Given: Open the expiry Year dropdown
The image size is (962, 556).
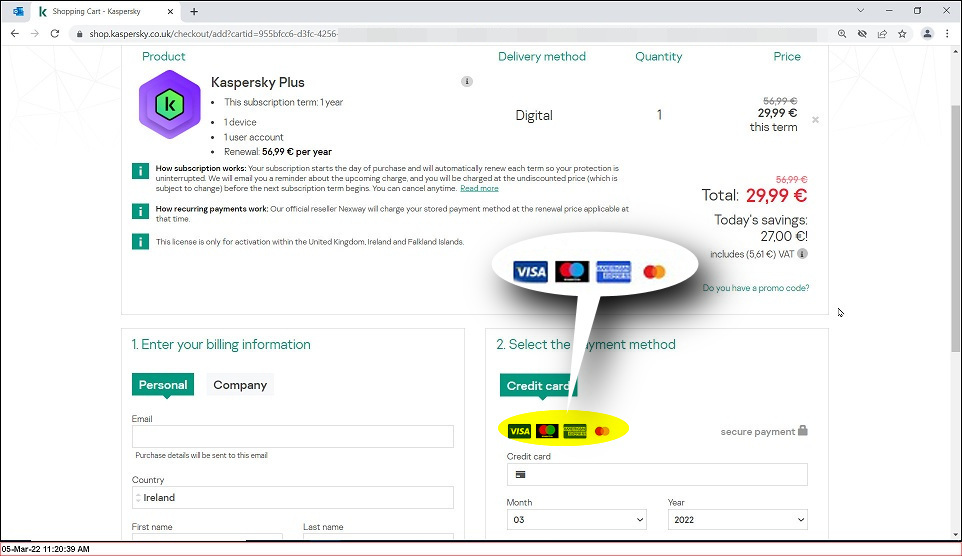Looking at the screenshot, I should click(737, 520).
